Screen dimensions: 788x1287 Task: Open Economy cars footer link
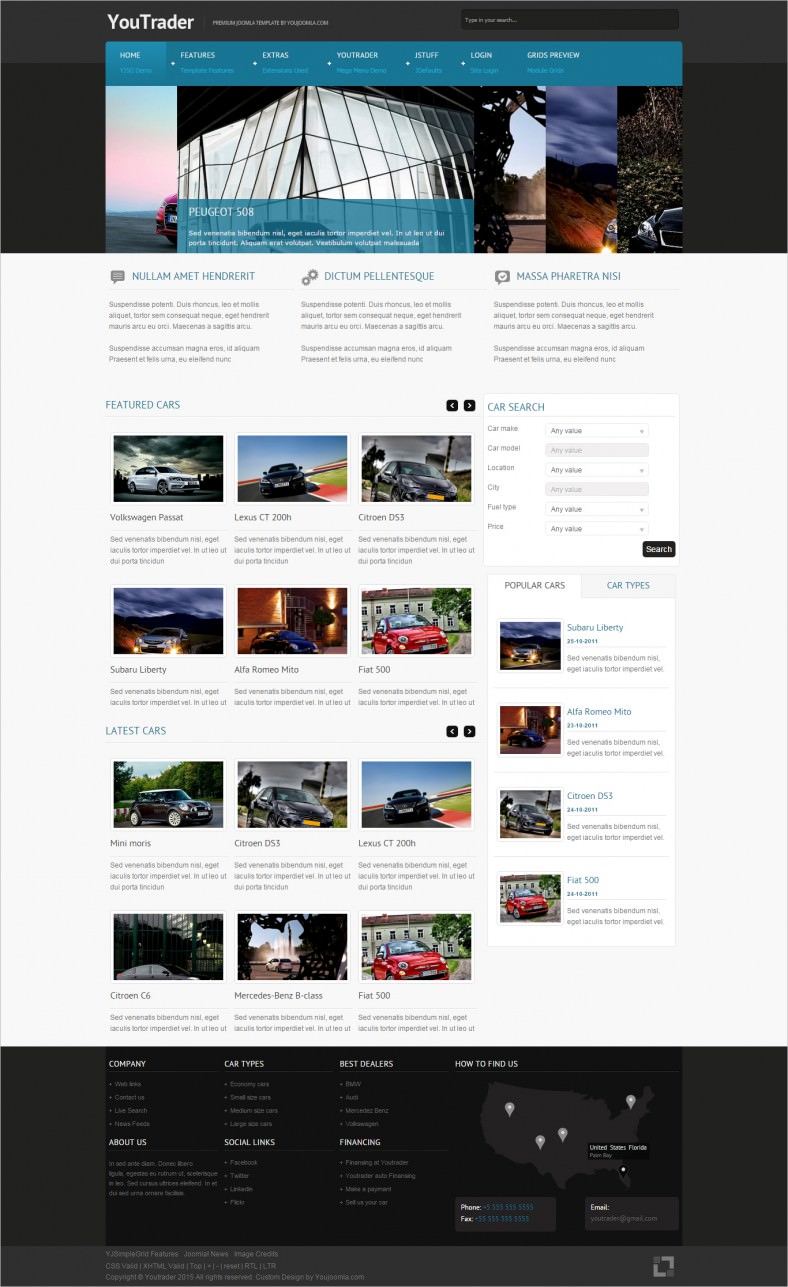point(249,1084)
